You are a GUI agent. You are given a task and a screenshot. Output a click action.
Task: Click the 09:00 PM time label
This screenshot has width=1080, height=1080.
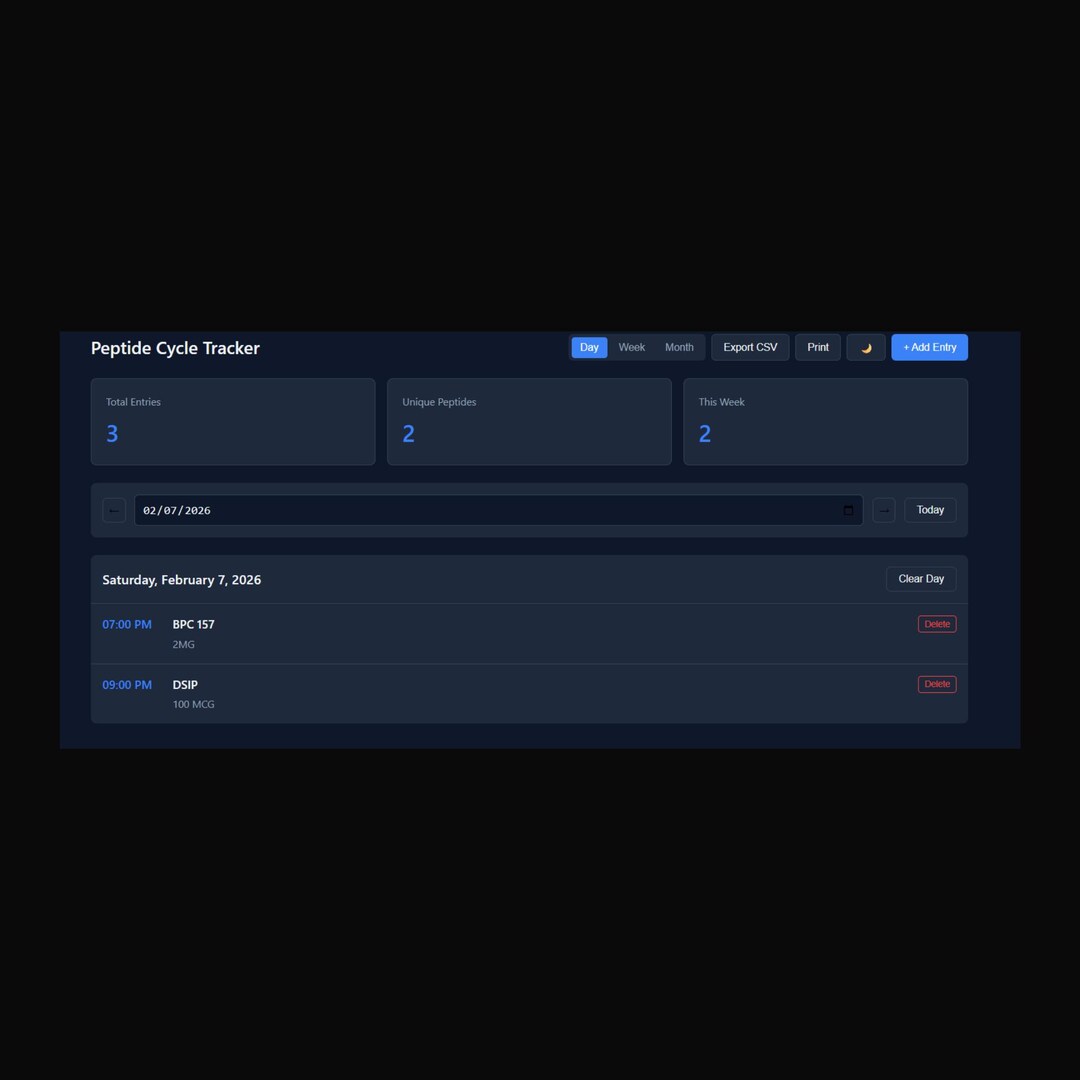(x=127, y=685)
